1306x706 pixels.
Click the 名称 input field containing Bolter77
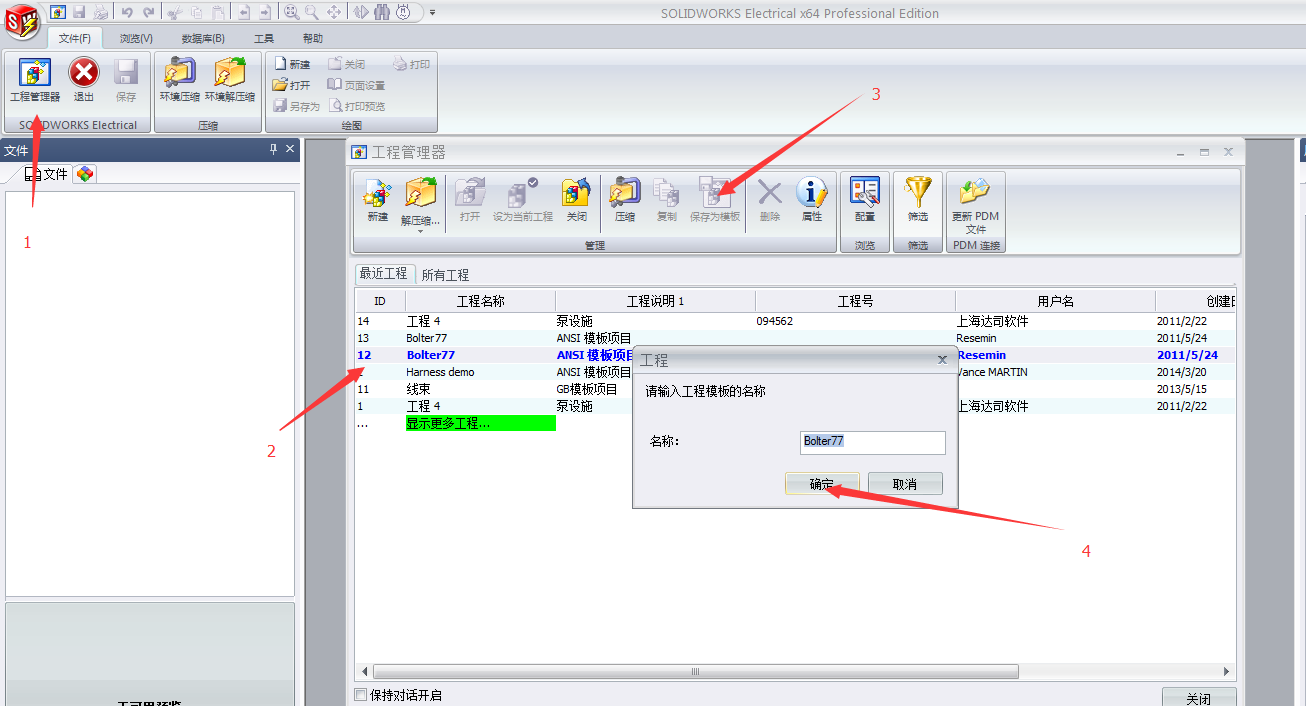coord(873,442)
